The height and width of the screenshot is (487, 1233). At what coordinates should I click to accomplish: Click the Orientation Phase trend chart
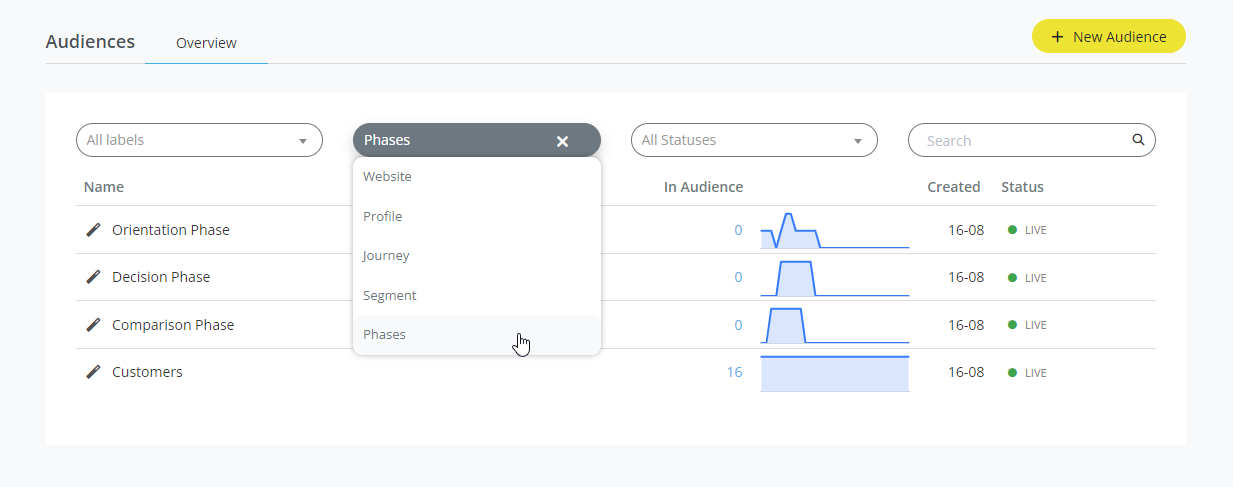pyautogui.click(x=835, y=230)
